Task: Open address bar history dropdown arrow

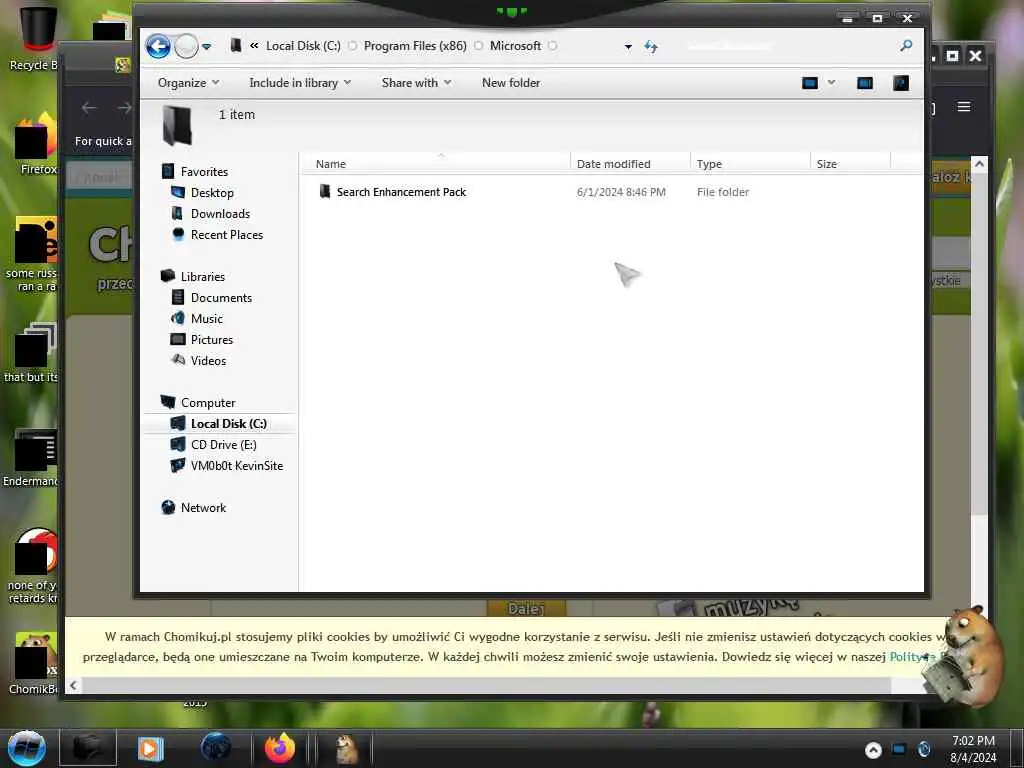Action: click(628, 46)
